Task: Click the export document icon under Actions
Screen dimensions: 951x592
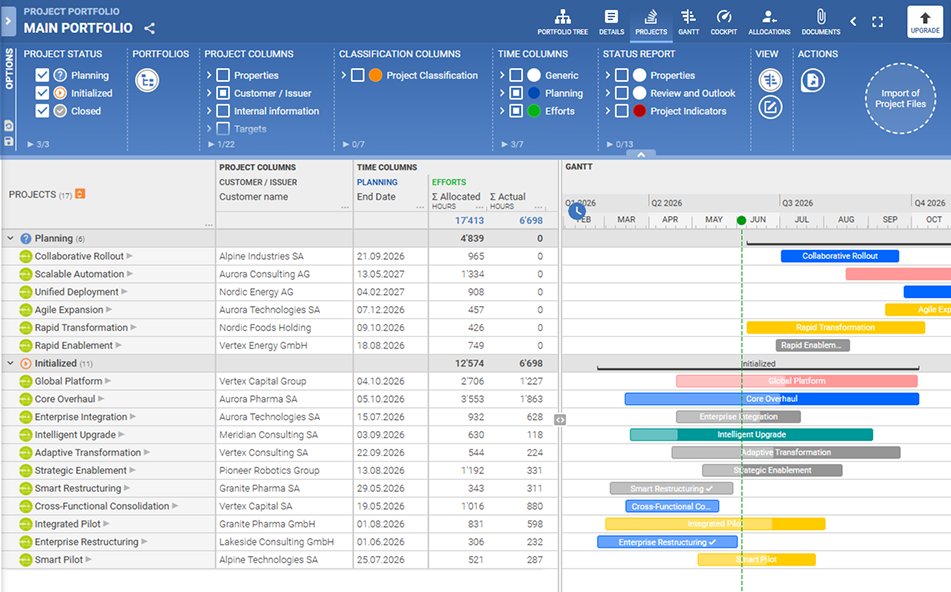Action: click(x=813, y=80)
